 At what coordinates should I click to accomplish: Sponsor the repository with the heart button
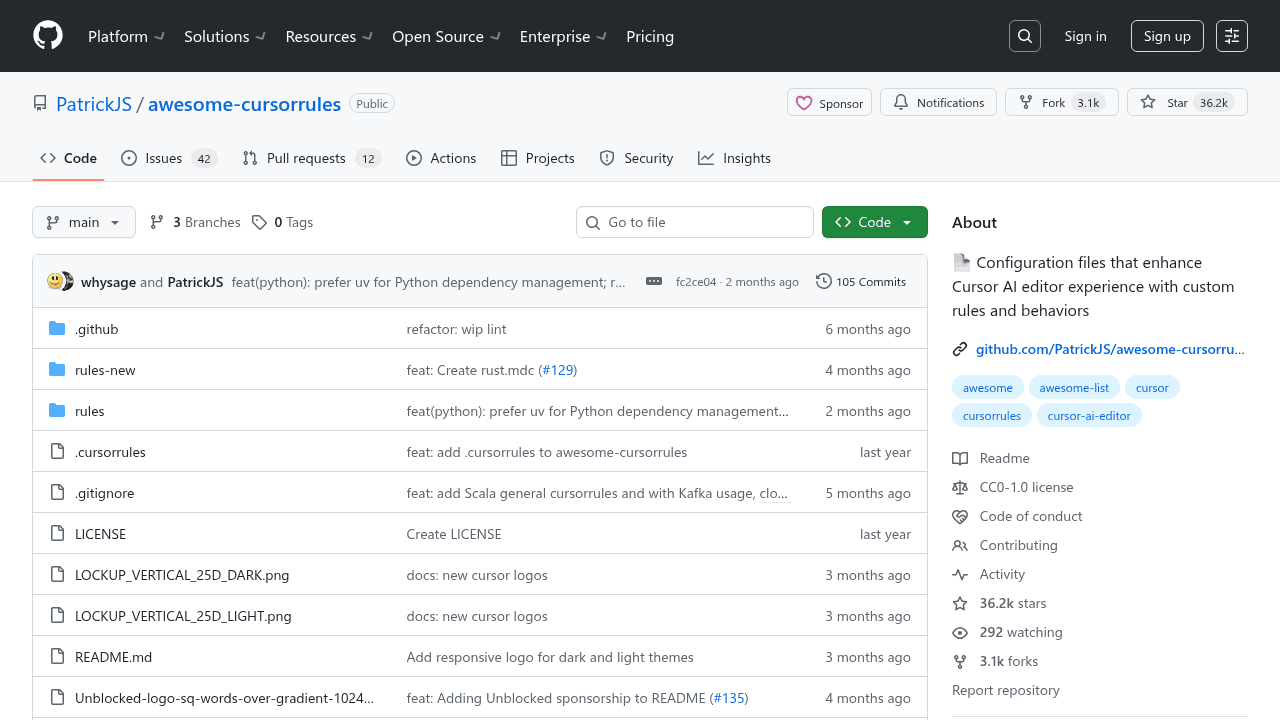pos(829,102)
